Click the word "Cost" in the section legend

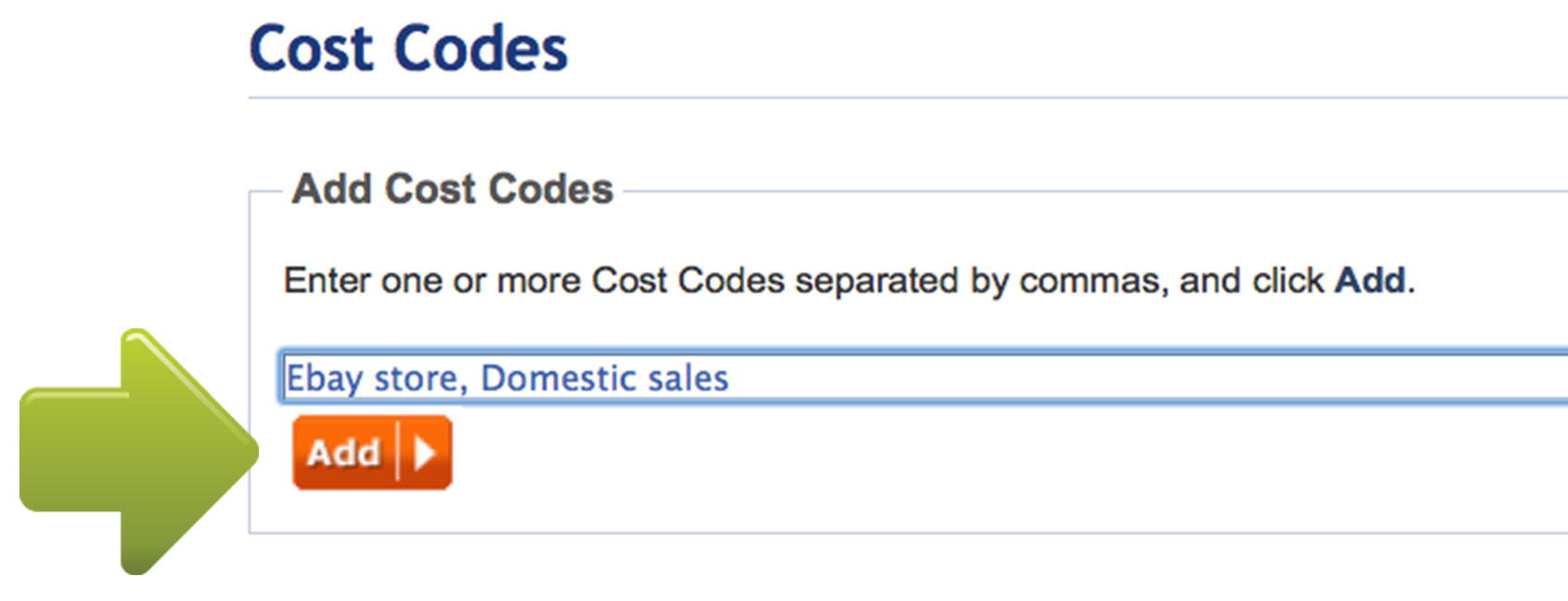click(x=430, y=189)
